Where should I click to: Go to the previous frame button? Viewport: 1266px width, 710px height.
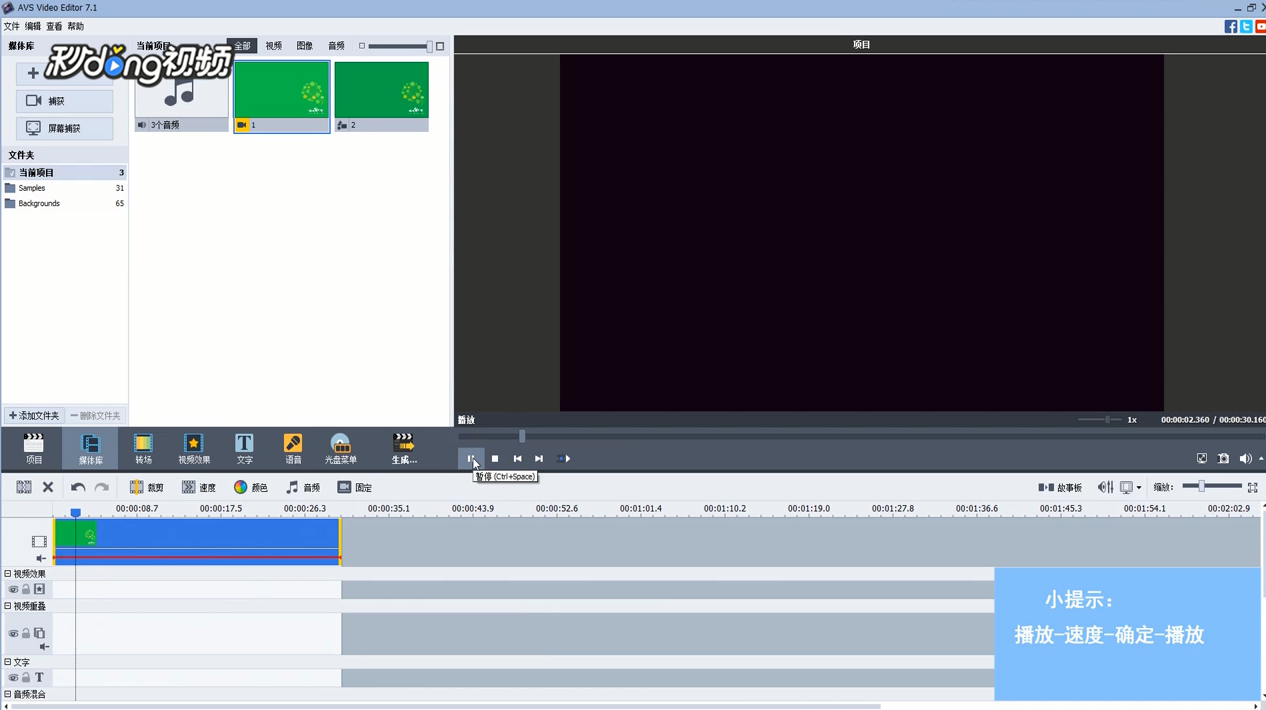[x=517, y=459]
